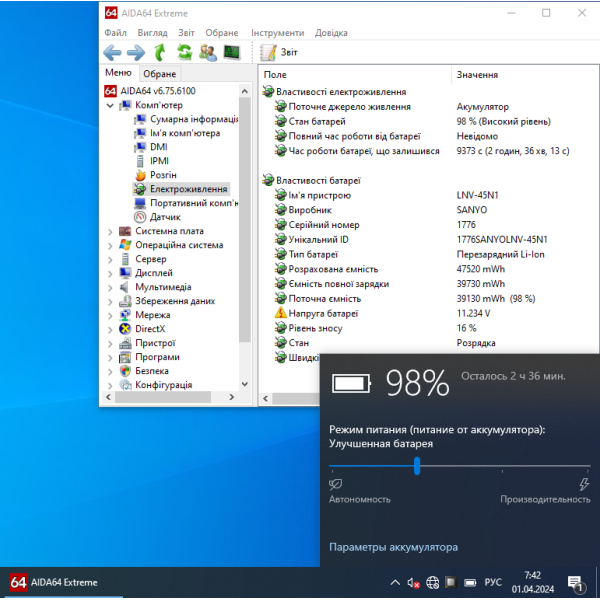600x600 pixels.
Task: Click the Операційна система Windows icon
Action: 125,245
